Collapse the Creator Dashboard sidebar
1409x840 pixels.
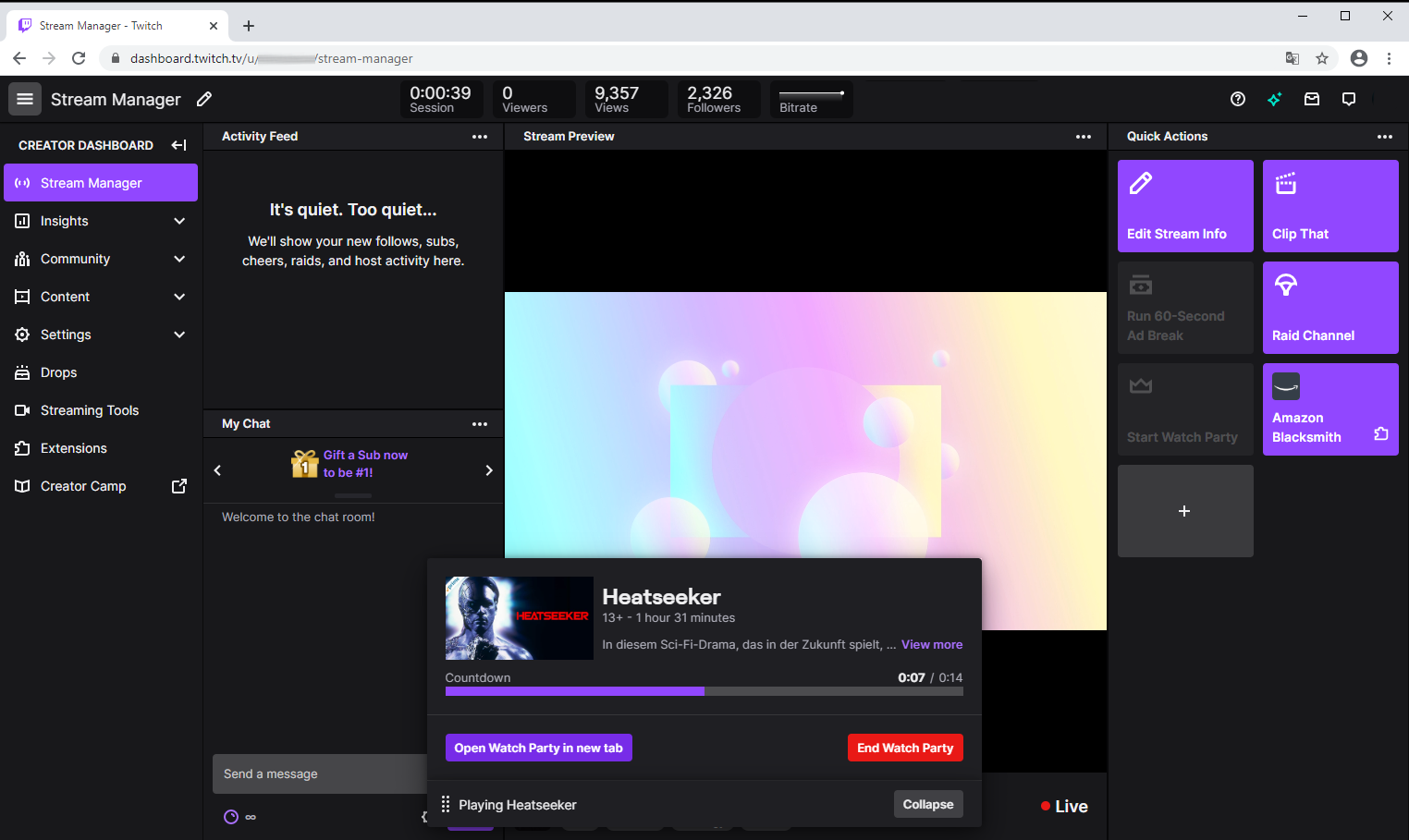pos(179,145)
